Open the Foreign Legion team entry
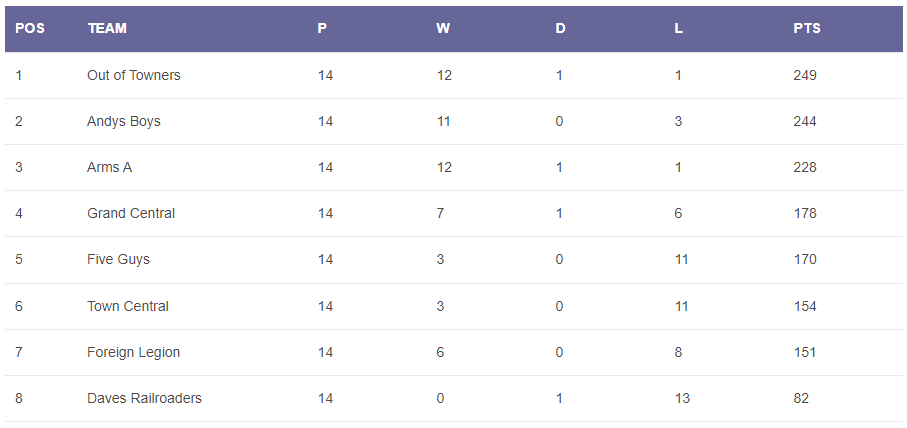Image resolution: width=907 pixels, height=428 pixels. pos(134,352)
